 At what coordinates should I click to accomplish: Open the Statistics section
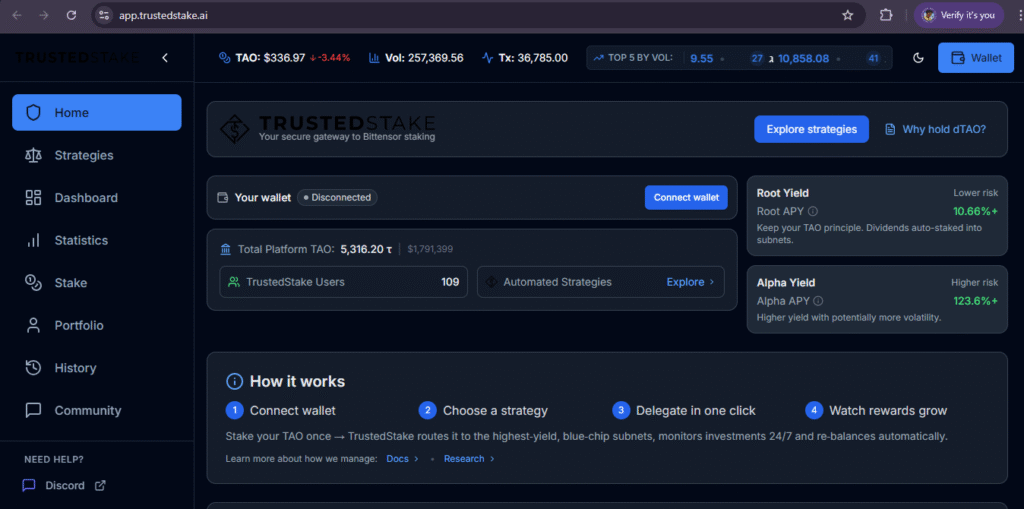81,240
